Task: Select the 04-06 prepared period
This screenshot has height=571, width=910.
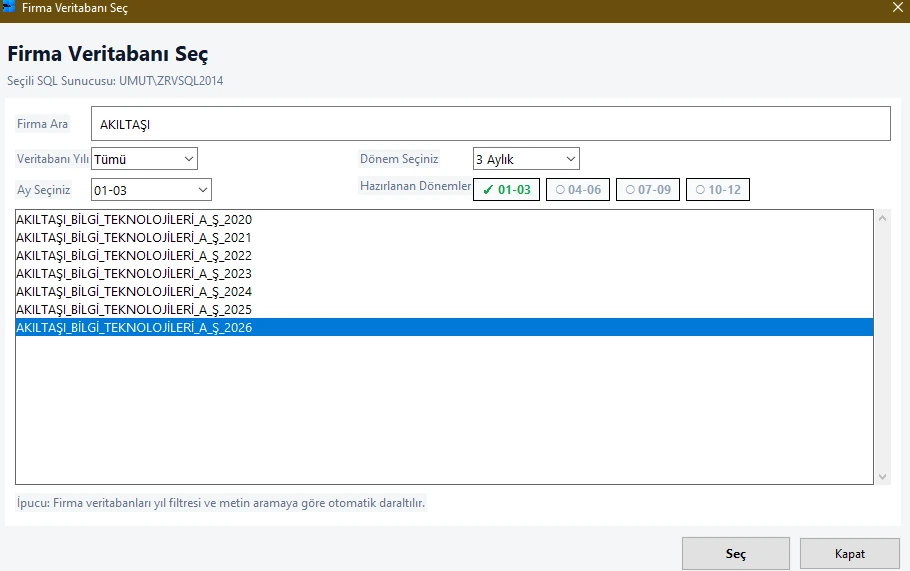Action: pyautogui.click(x=577, y=190)
